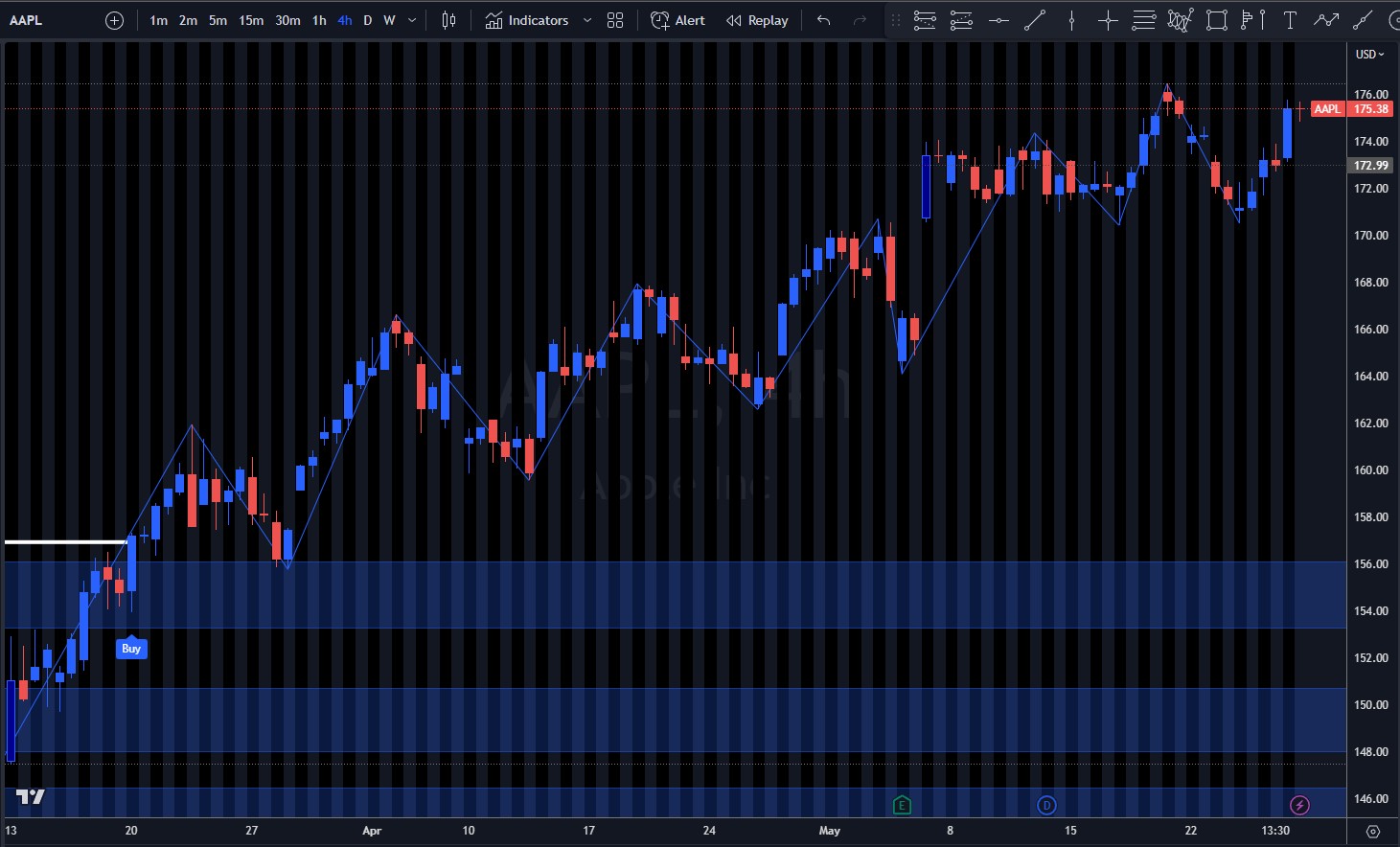Select the rectangle shape drawing tool
The width and height of the screenshot is (1400, 847).
(1217, 20)
